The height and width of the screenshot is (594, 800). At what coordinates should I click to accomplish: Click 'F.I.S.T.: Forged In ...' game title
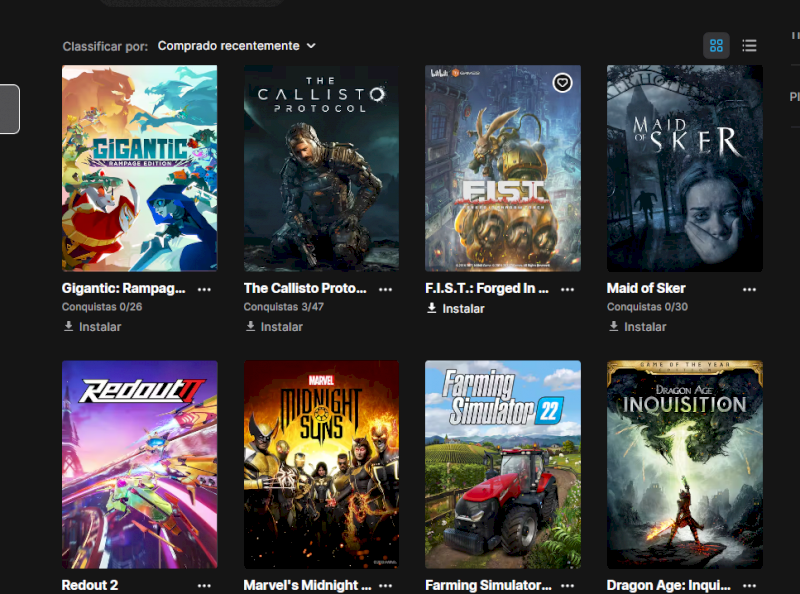487,288
